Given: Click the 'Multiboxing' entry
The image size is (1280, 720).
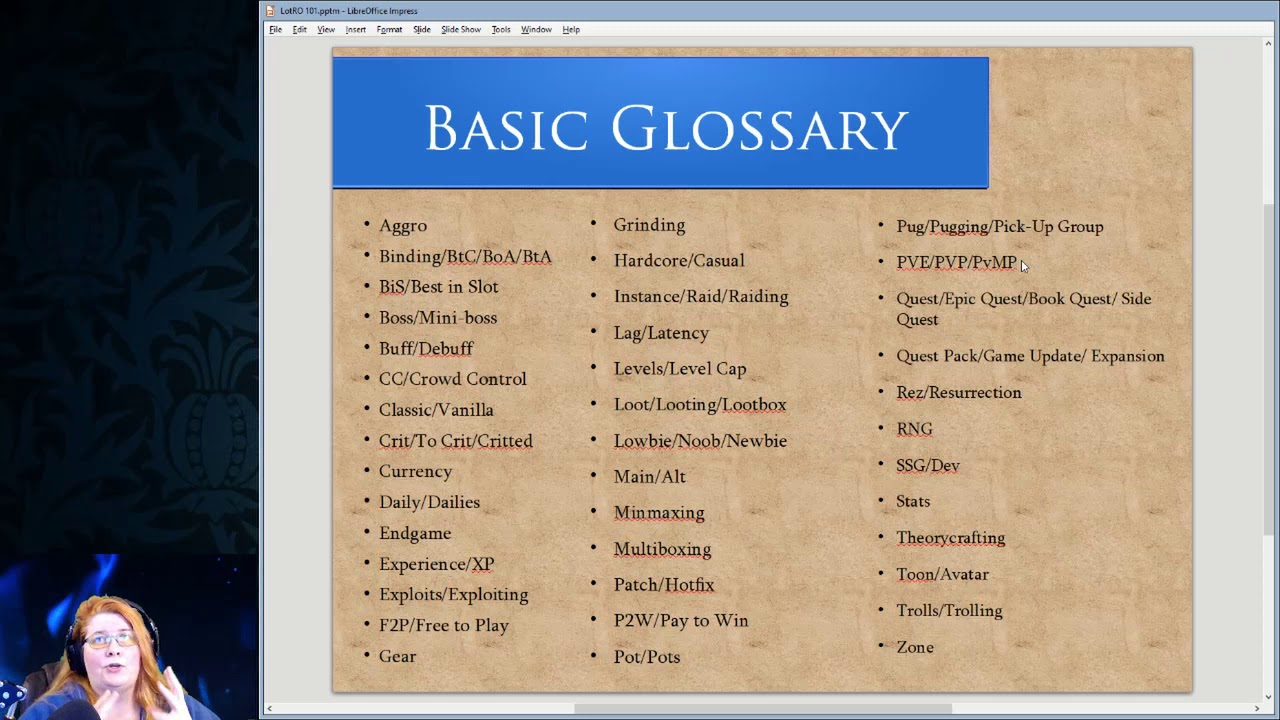Looking at the screenshot, I should pos(662,549).
